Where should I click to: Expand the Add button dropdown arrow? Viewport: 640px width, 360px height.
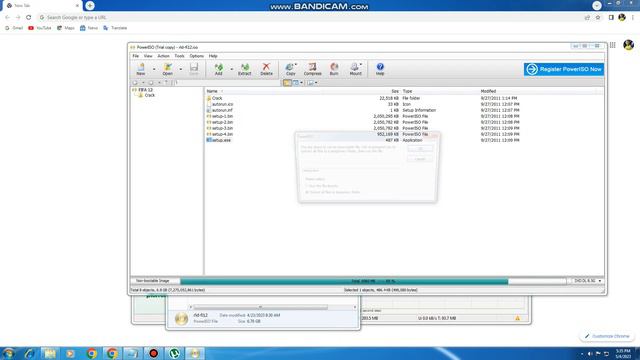tap(232, 69)
